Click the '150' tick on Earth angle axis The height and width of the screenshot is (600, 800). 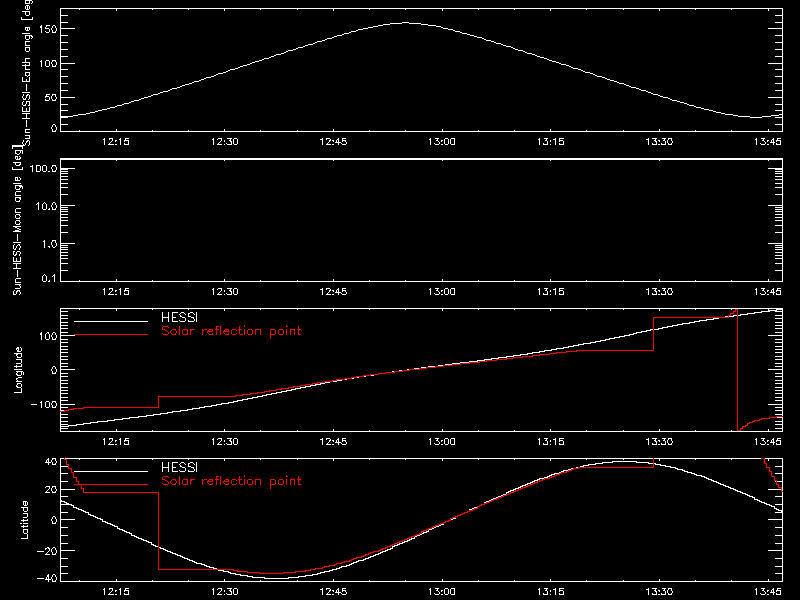pos(48,30)
